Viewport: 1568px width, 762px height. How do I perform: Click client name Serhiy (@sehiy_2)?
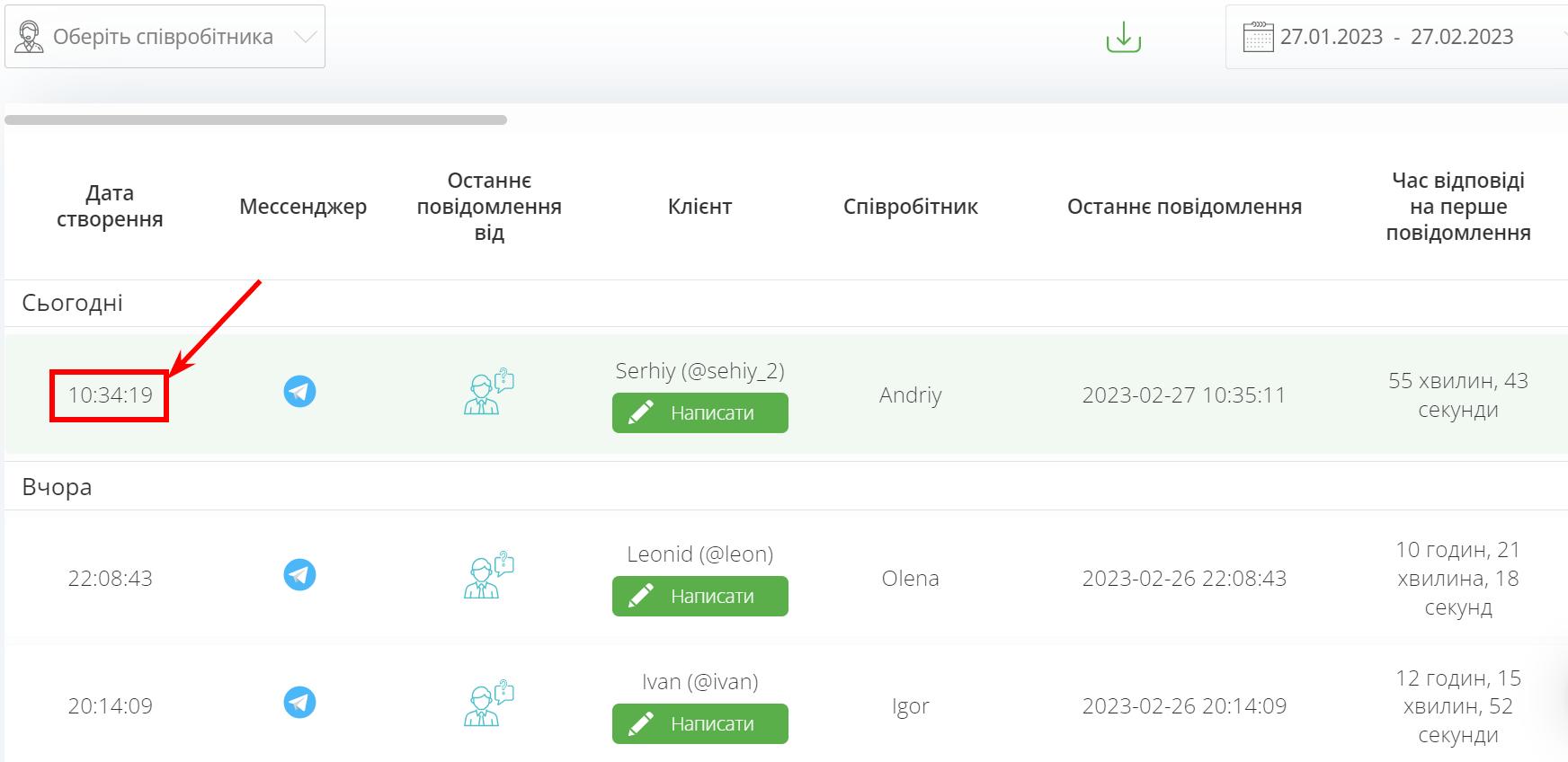click(x=699, y=371)
